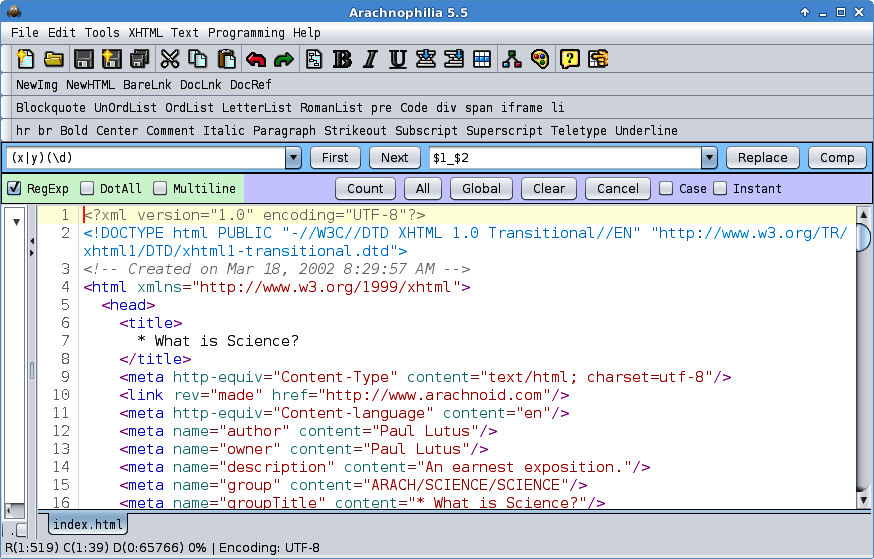The image size is (874, 559).
Task: Create a new document with the New icon
Action: tap(25, 59)
